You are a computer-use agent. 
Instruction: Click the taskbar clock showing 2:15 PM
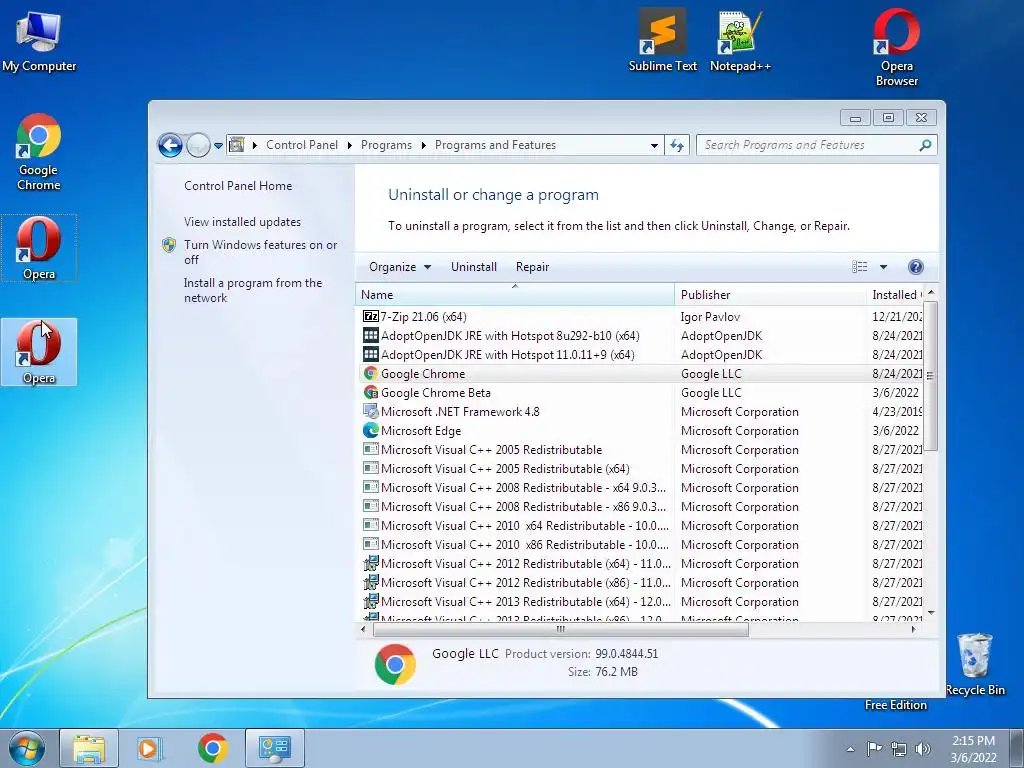tap(973, 748)
